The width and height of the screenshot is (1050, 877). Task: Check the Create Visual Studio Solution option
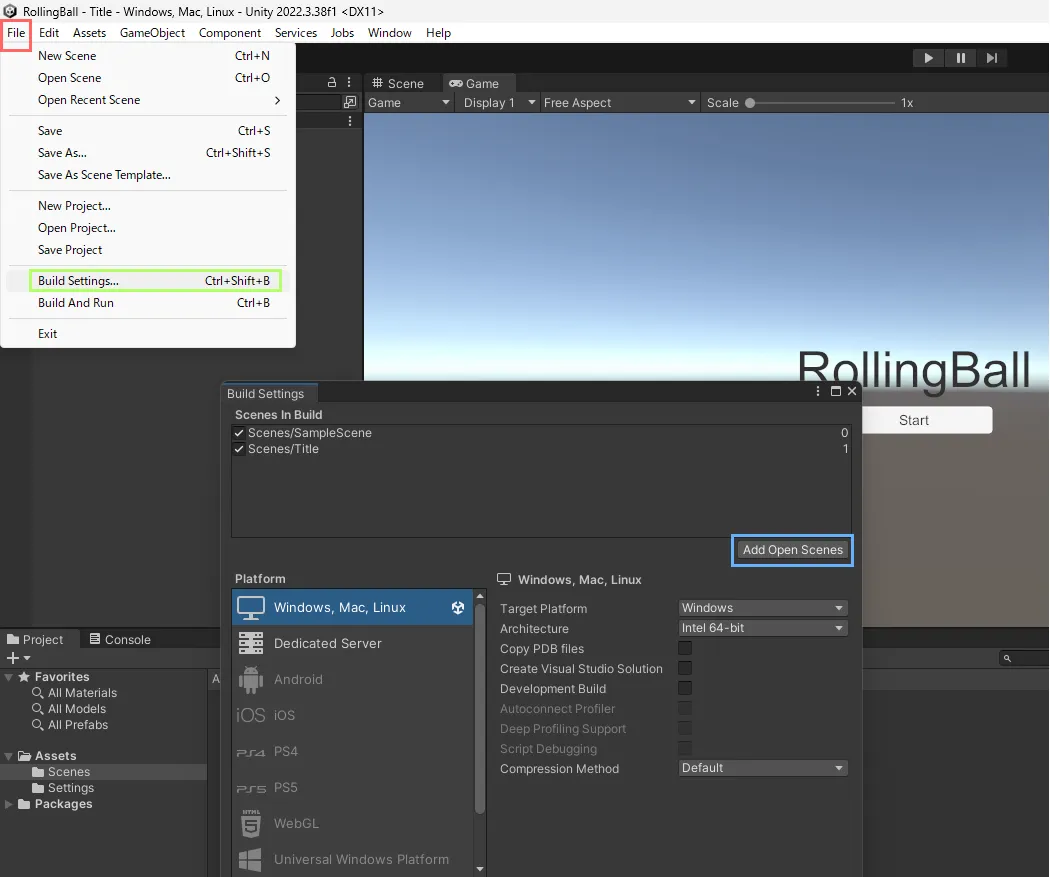pos(684,669)
